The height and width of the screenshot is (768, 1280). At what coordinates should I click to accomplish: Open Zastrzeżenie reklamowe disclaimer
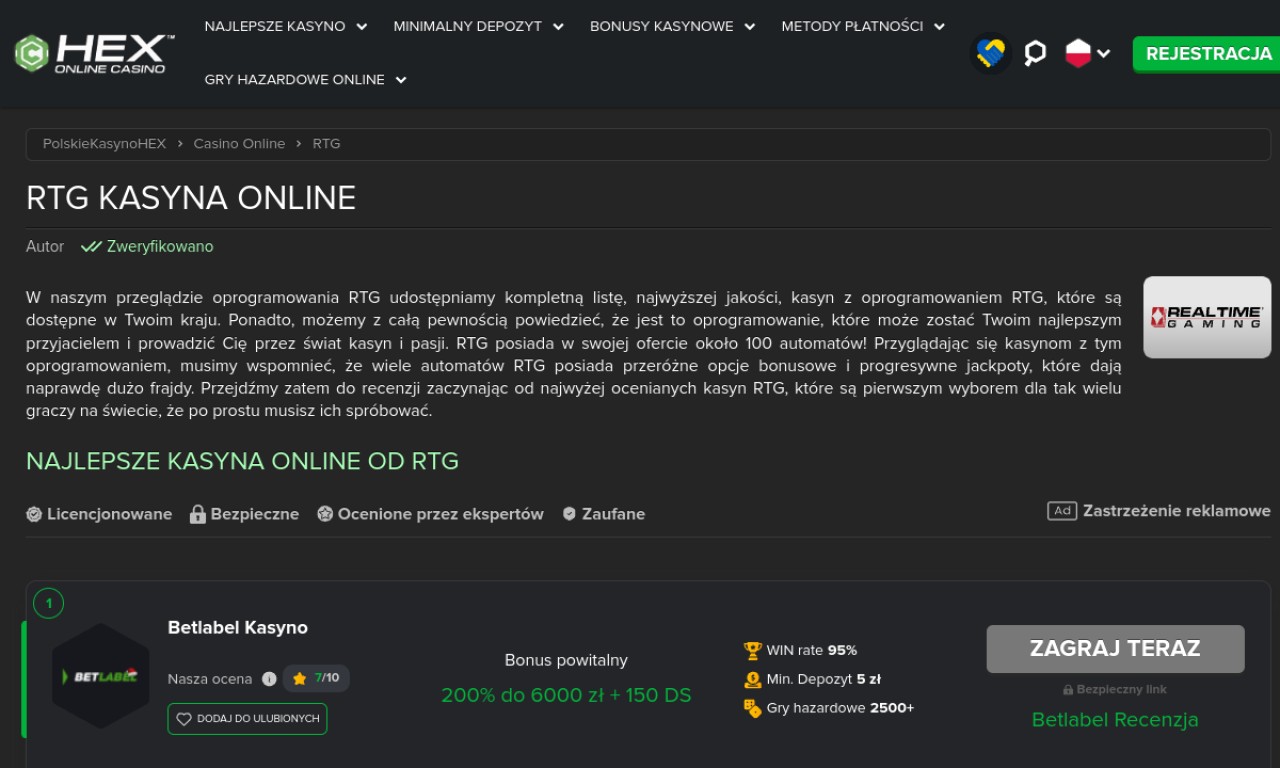point(1177,511)
